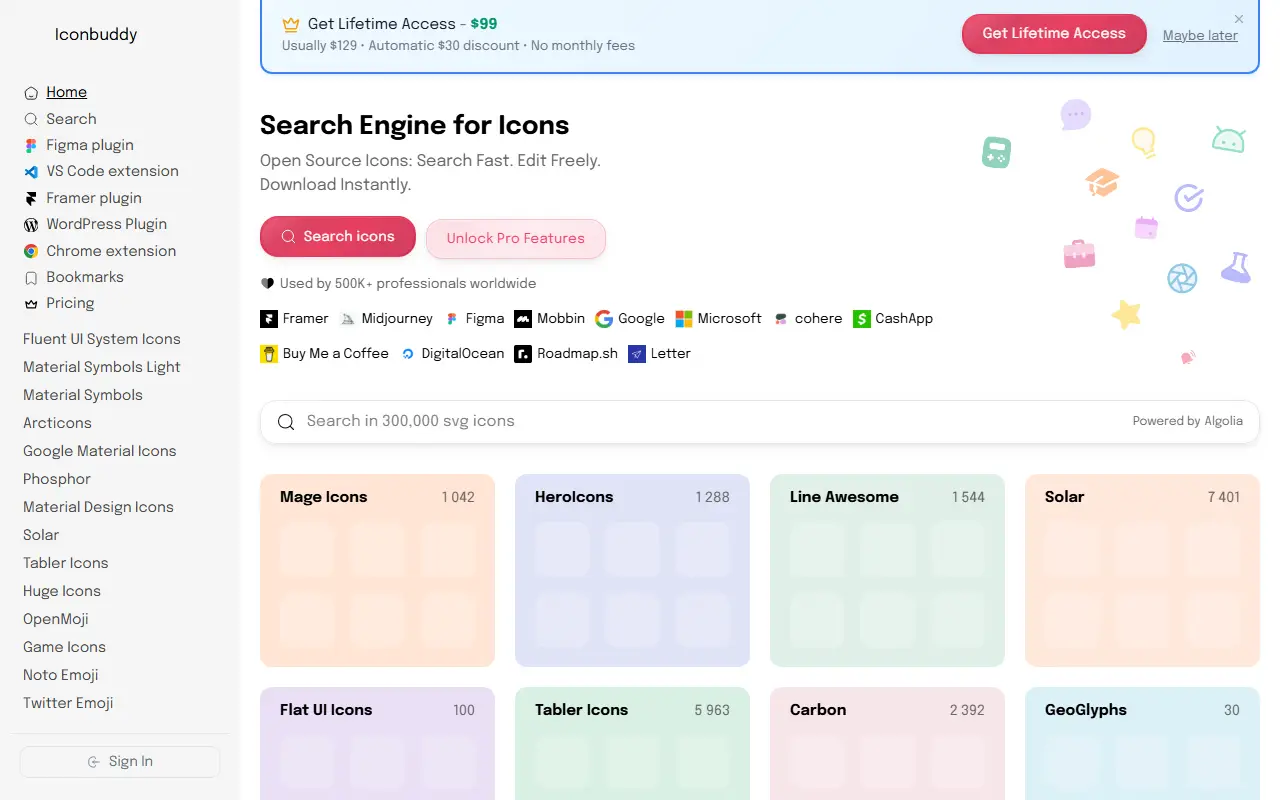Click the Midjourney sailboat logo icon
Image resolution: width=1280 pixels, height=800 pixels.
[348, 319]
